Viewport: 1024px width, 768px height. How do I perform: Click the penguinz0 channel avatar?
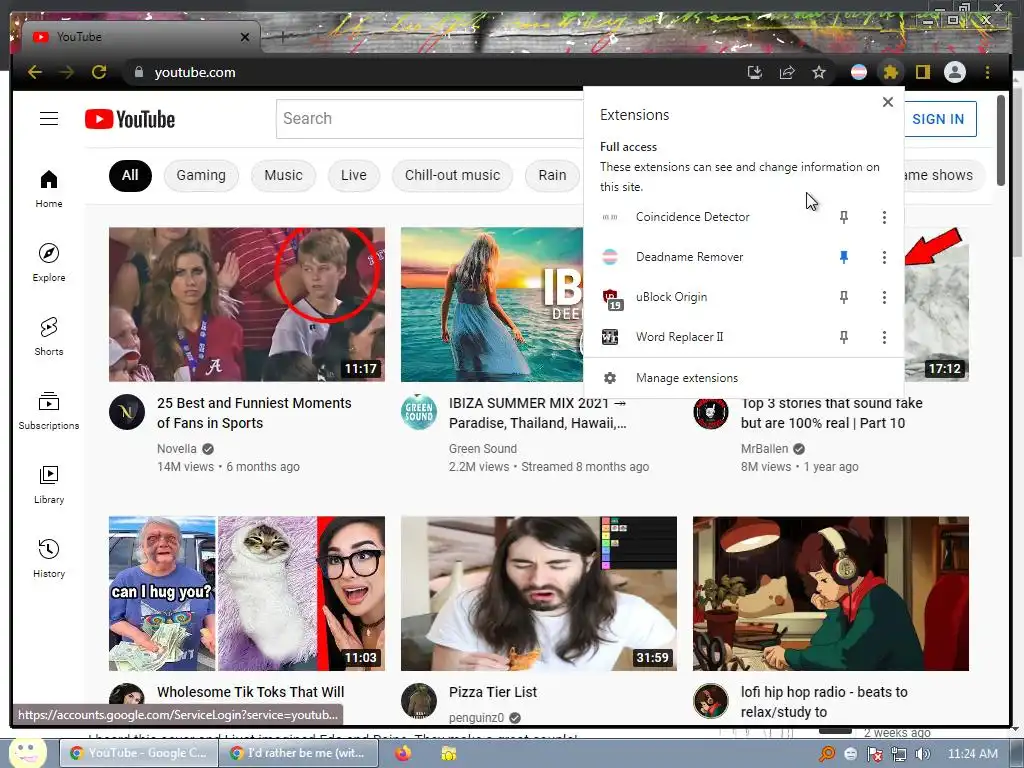pyautogui.click(x=419, y=701)
